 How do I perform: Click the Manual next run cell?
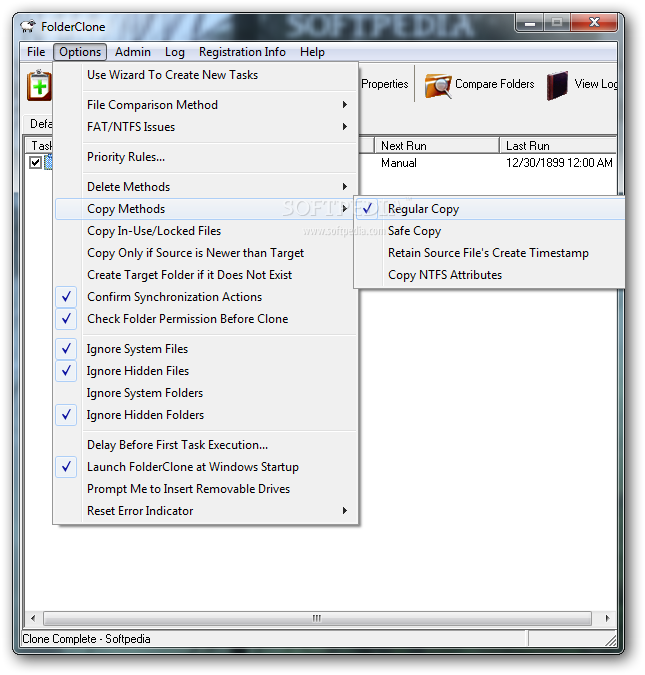pyautogui.click(x=399, y=163)
